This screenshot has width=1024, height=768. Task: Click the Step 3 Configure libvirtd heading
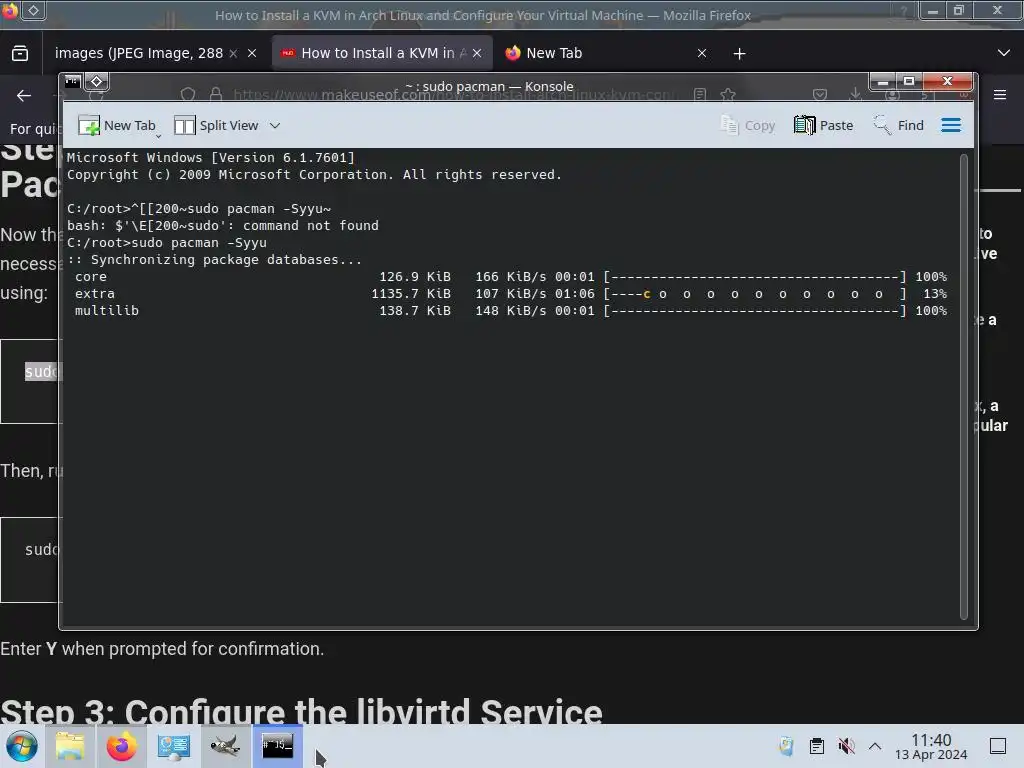click(x=301, y=711)
